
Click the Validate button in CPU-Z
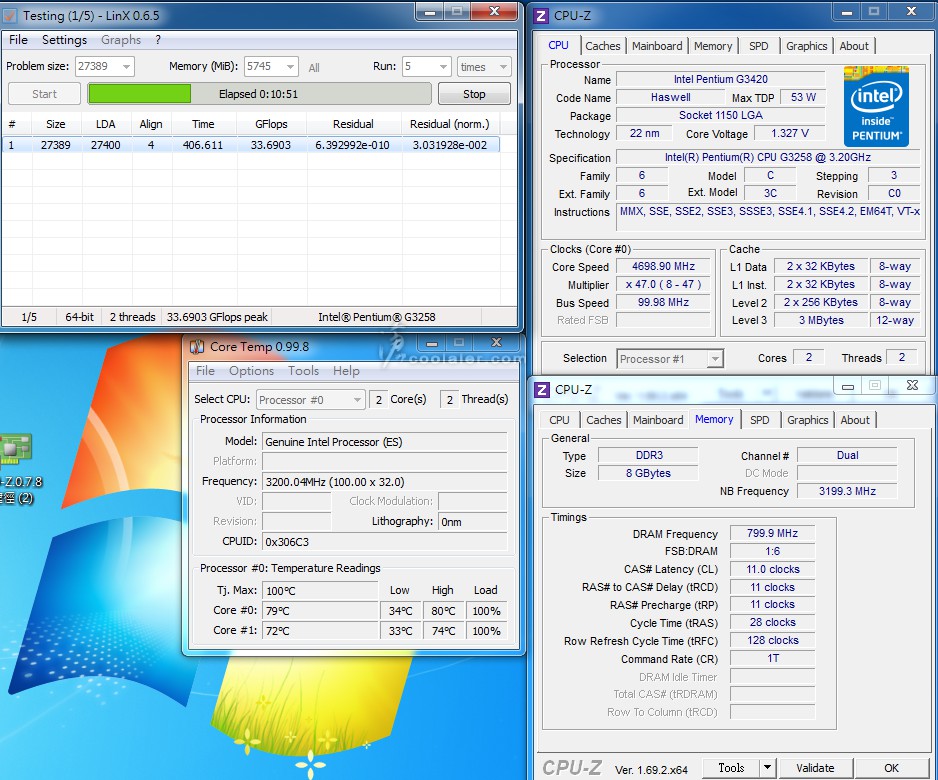815,767
